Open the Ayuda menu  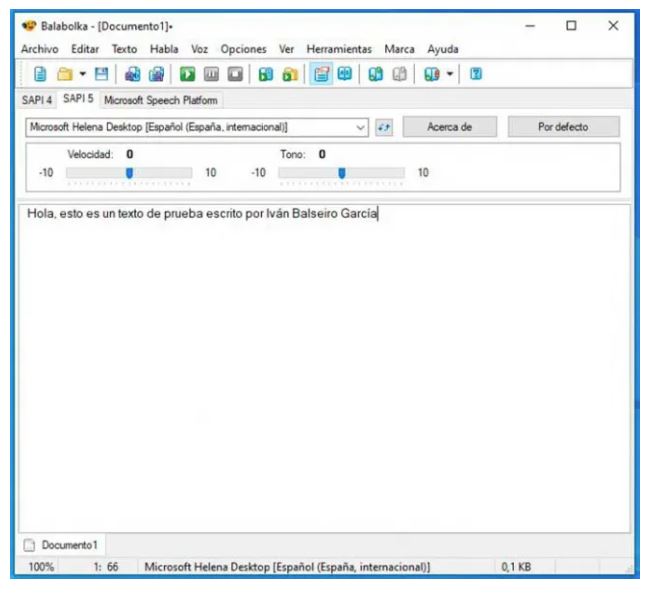(x=443, y=49)
